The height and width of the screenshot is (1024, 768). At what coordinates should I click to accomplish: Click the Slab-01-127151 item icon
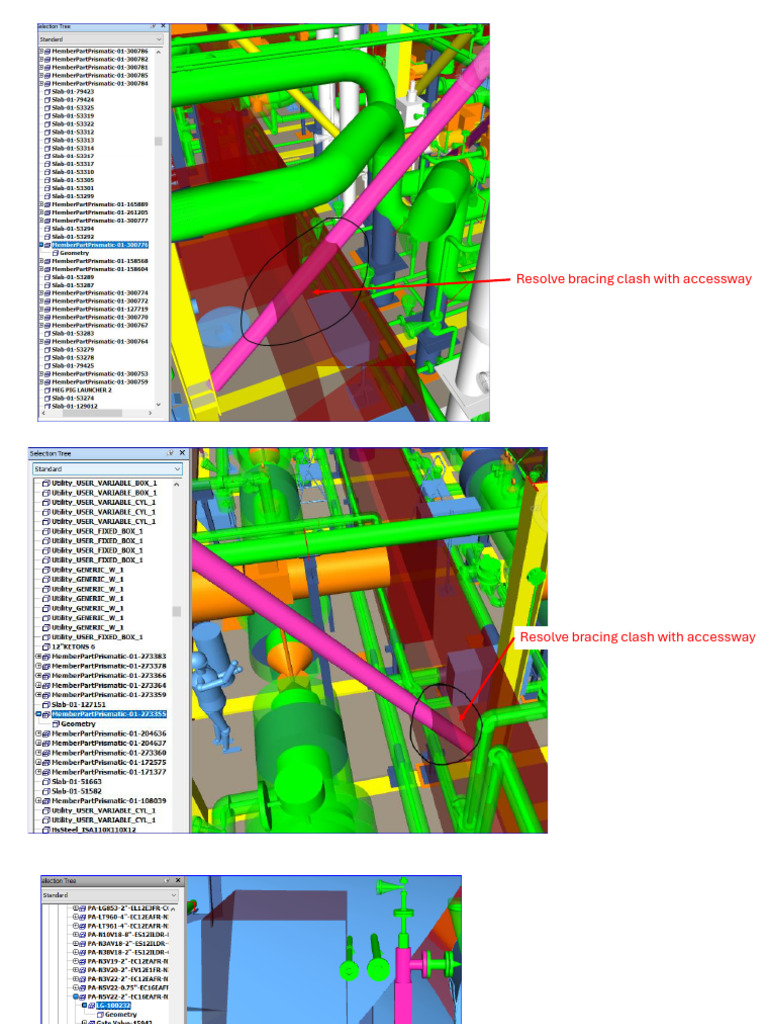click(x=46, y=705)
